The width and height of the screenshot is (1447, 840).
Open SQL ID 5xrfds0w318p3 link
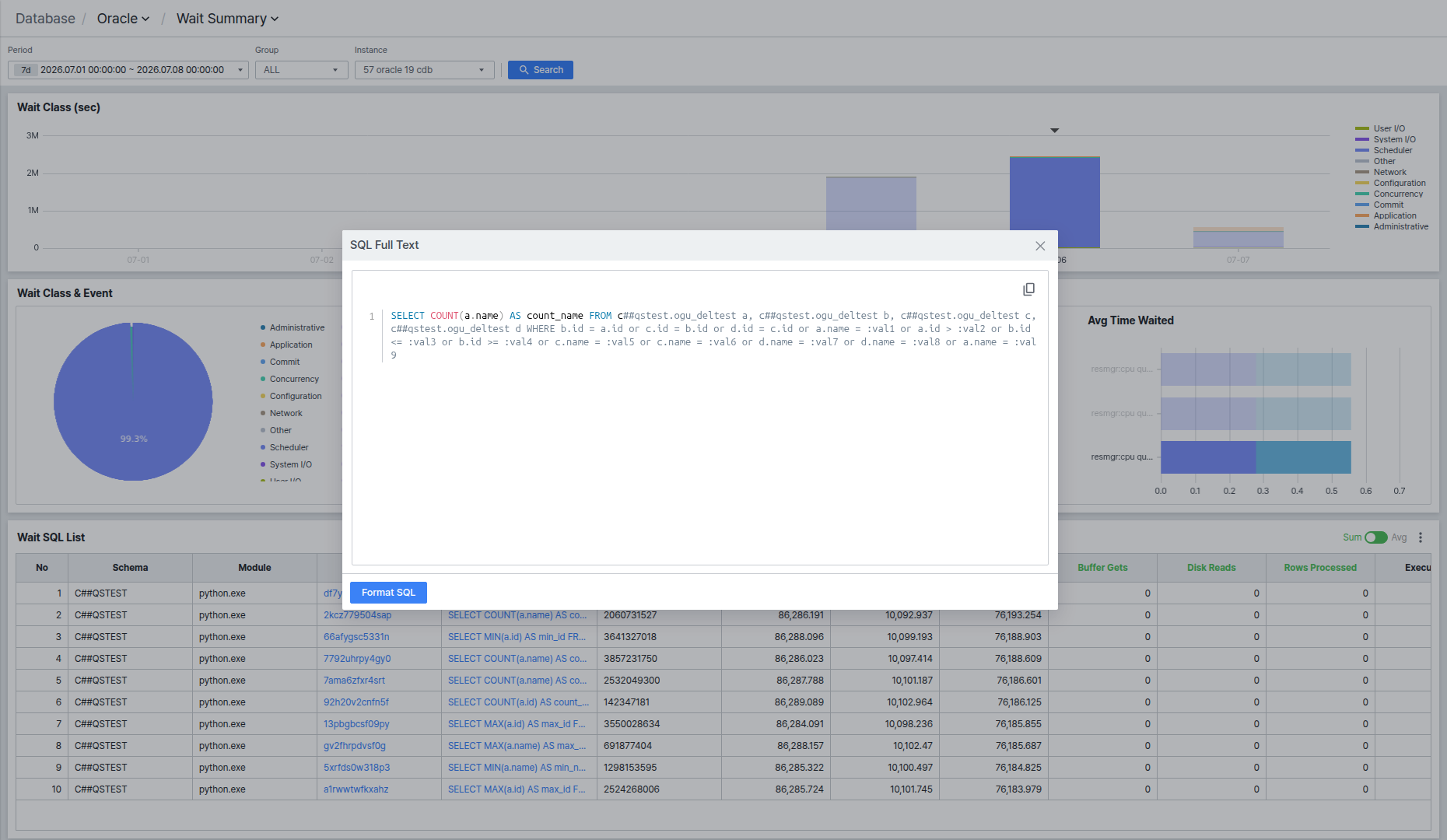coord(357,768)
